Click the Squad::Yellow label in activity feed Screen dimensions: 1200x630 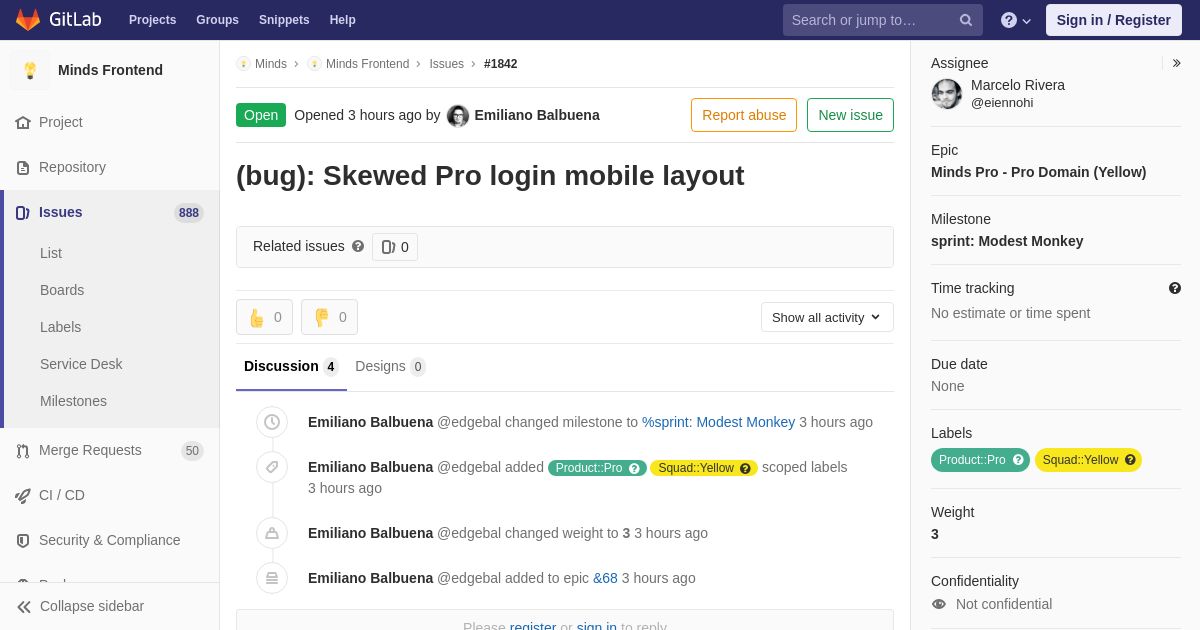(x=696, y=468)
